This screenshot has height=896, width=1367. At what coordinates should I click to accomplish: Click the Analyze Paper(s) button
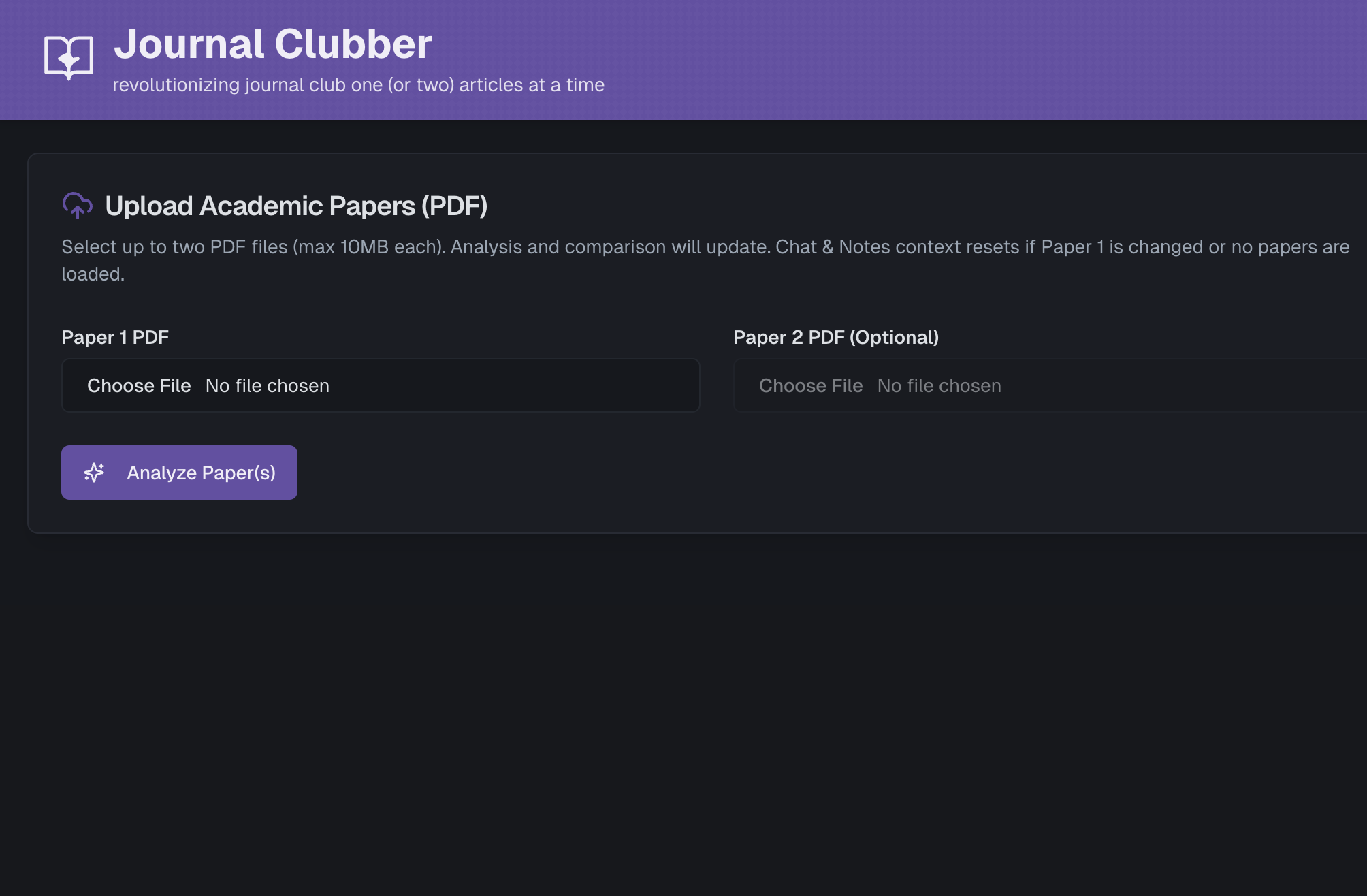point(179,473)
